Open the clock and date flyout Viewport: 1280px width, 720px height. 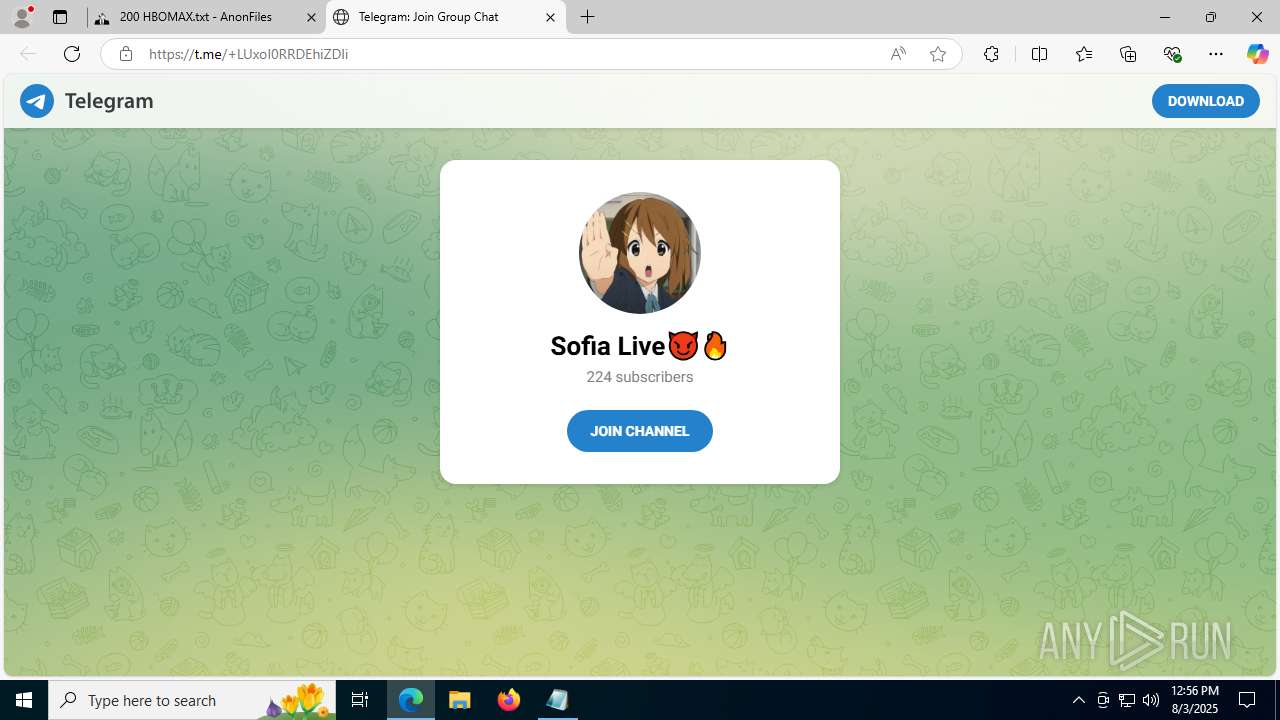pyautogui.click(x=1194, y=700)
